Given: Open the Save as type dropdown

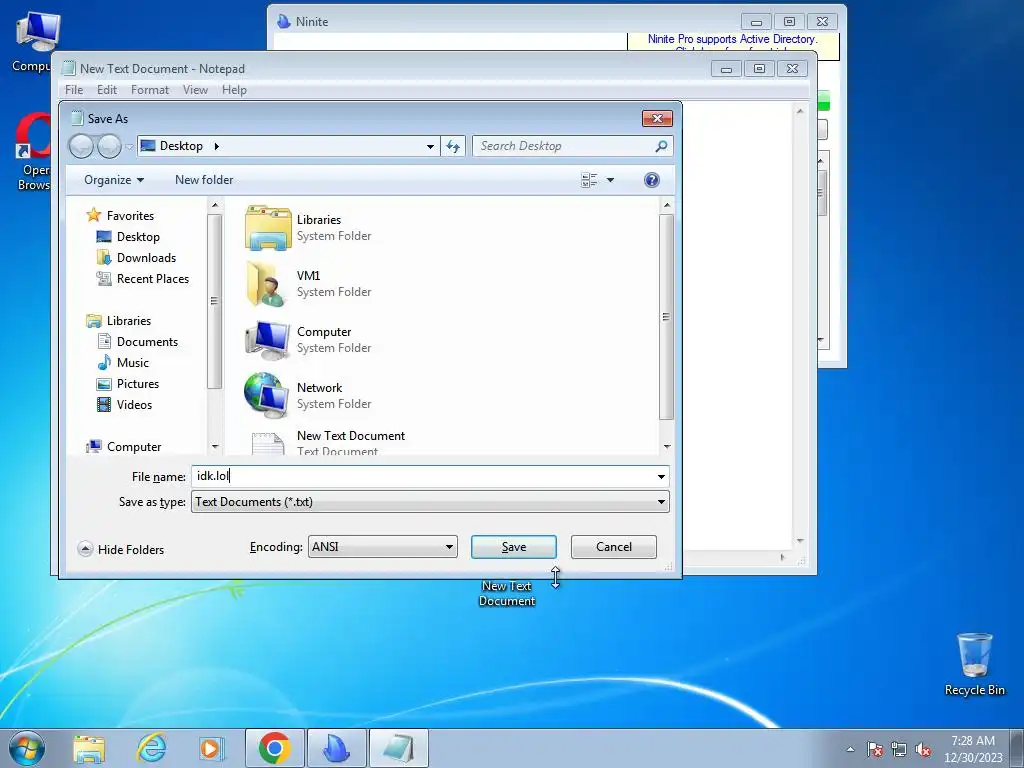Looking at the screenshot, I should (430, 502).
